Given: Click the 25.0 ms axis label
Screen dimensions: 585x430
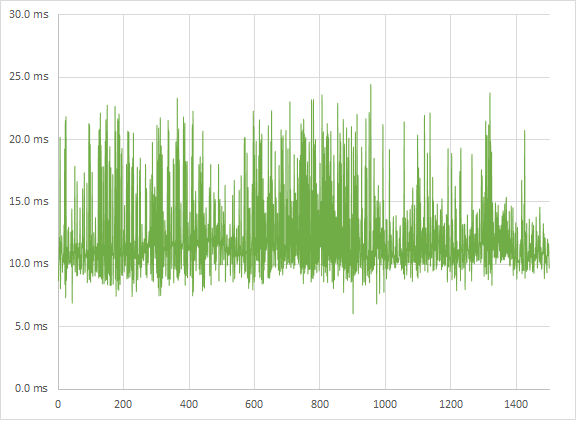Looking at the screenshot, I should 29,76.
